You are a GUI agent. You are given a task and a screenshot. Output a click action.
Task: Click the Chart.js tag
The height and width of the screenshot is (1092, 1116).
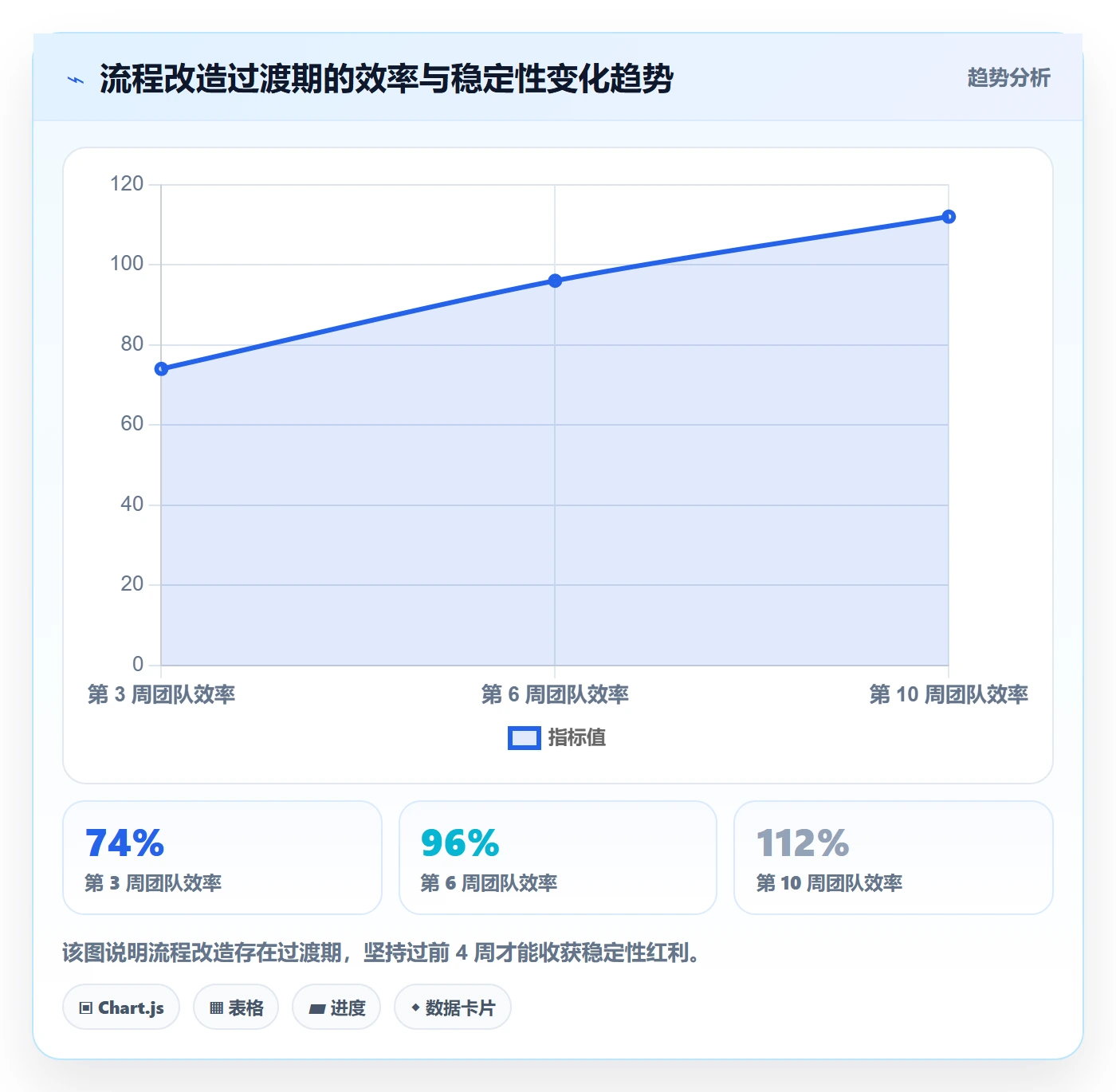121,1008
